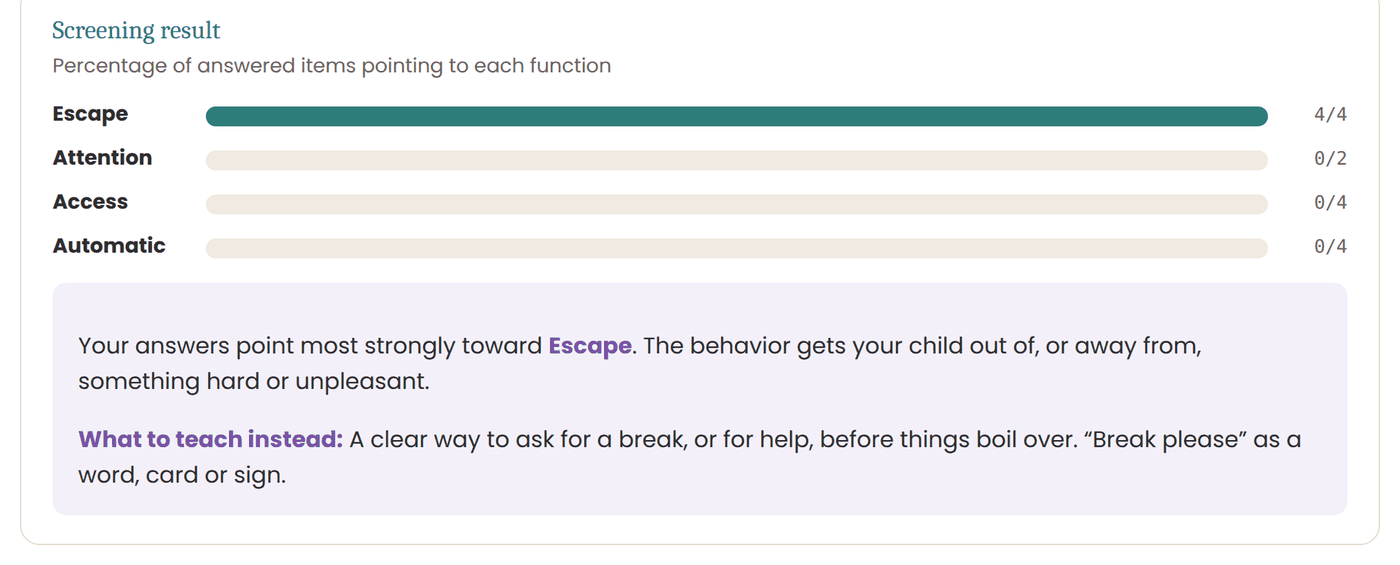
Task: Click the 4/4 score beside Escape
Action: [x=1330, y=115]
